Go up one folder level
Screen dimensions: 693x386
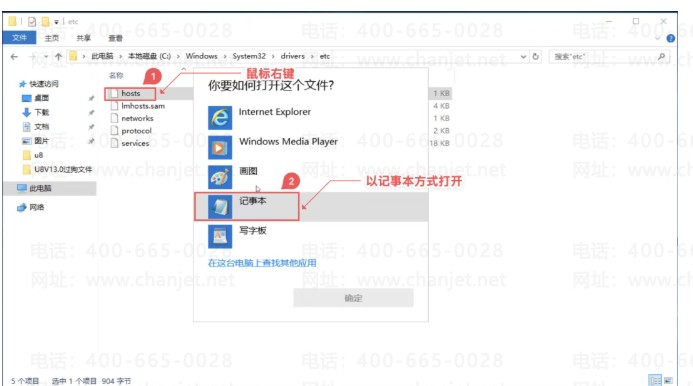(58, 57)
